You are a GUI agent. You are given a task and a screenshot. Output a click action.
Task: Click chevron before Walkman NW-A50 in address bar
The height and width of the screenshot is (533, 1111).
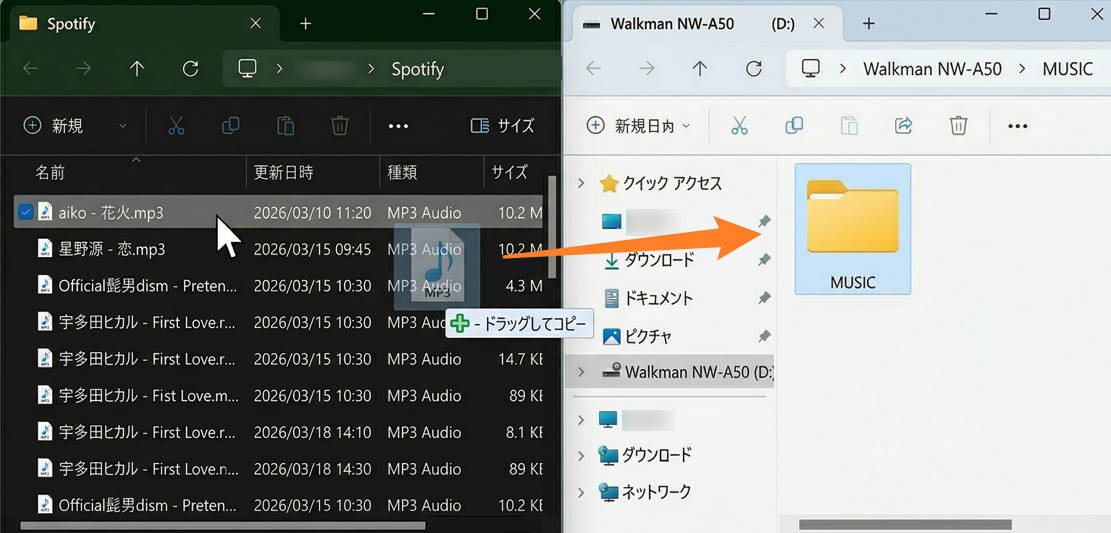[x=842, y=69]
